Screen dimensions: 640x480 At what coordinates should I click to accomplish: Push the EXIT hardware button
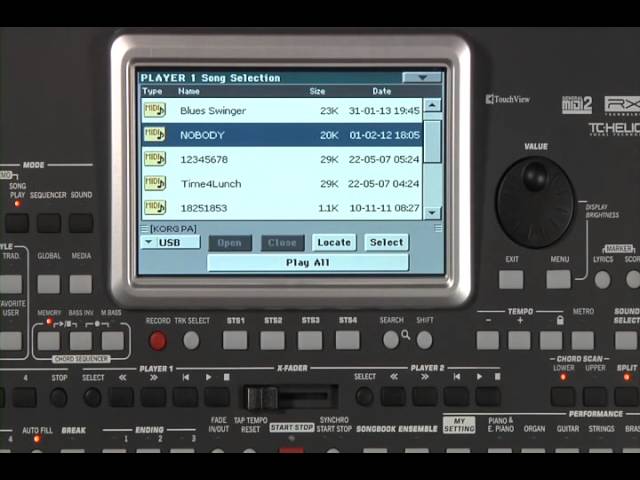pyautogui.click(x=511, y=280)
